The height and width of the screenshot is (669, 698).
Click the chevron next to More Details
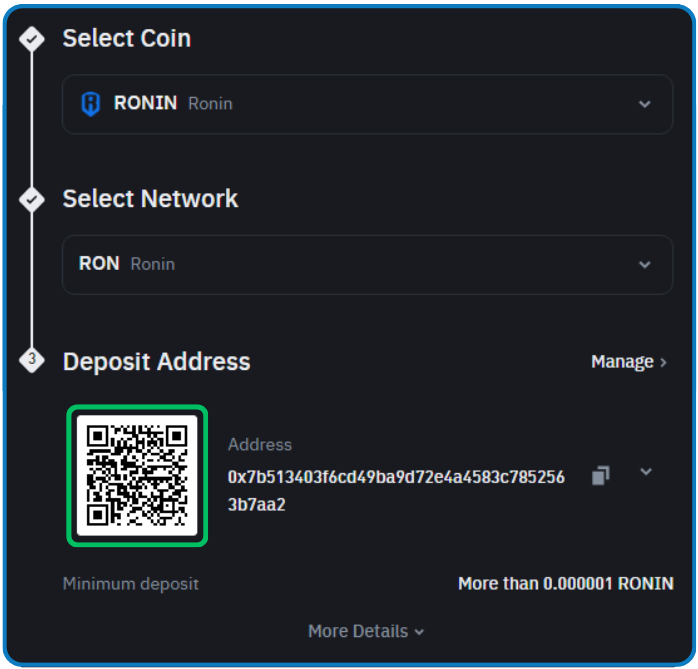pos(419,632)
